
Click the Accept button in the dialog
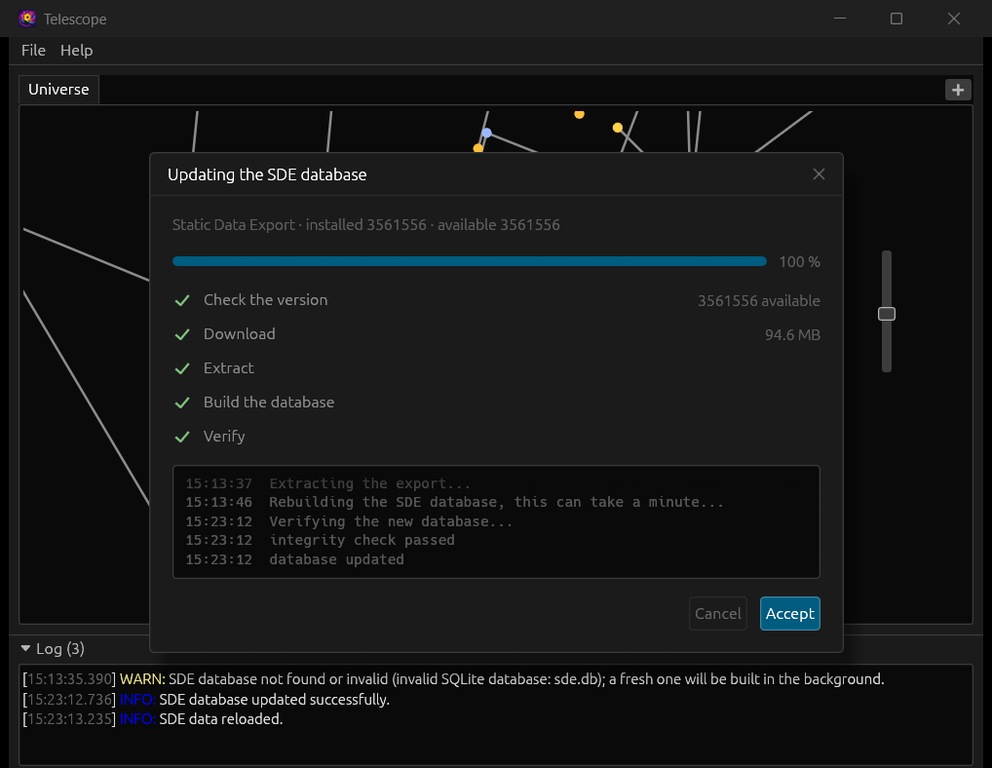tap(790, 614)
